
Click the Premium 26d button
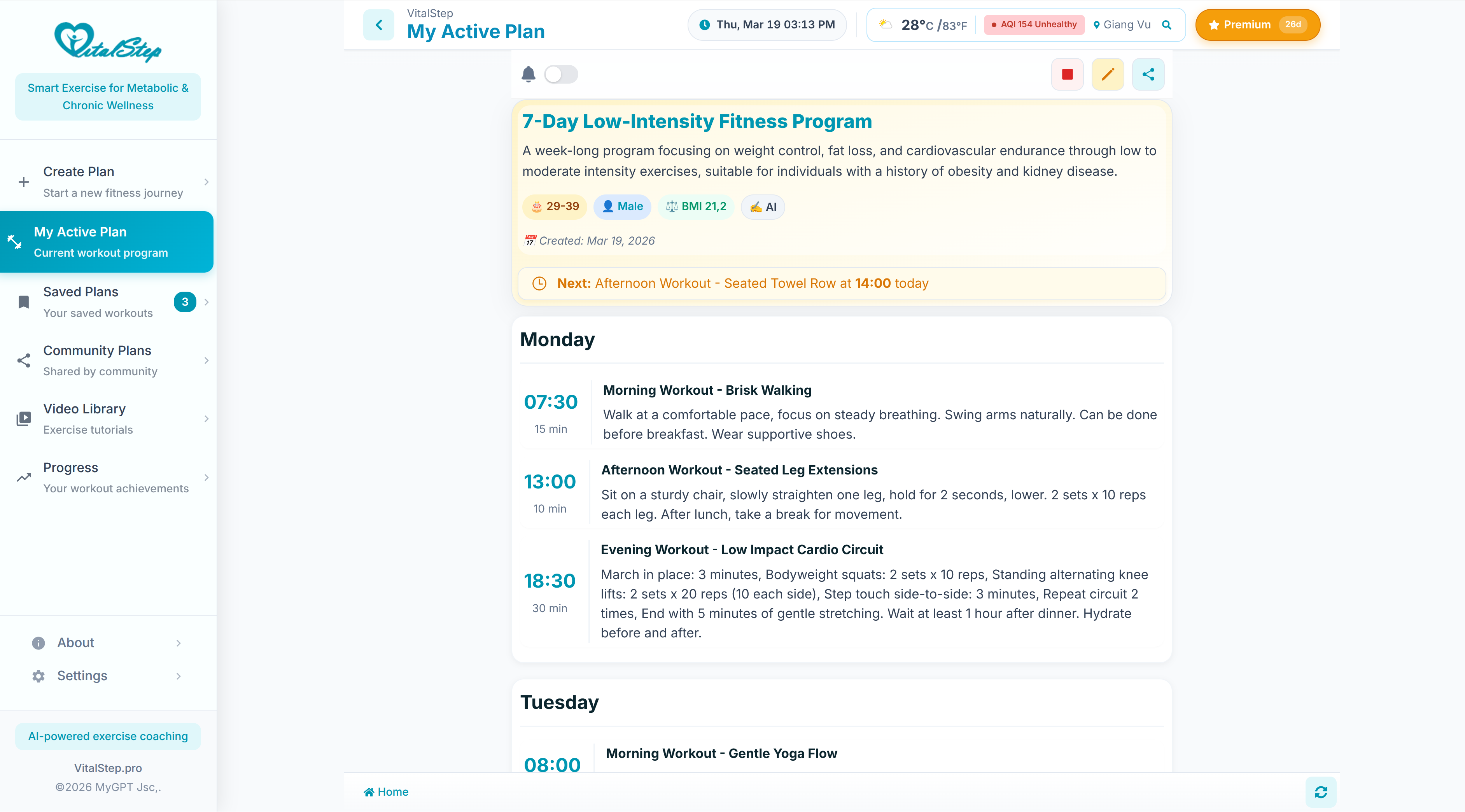point(1257,25)
